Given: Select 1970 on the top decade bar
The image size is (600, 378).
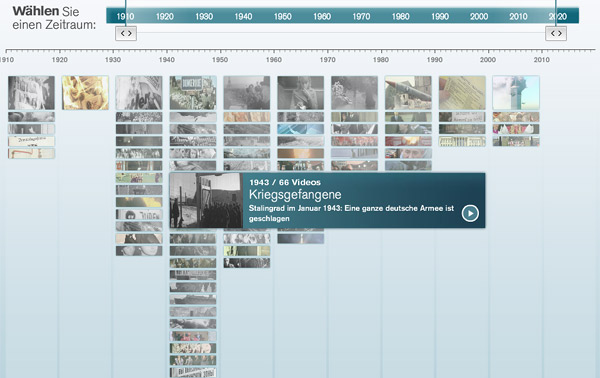Looking at the screenshot, I should (x=361, y=16).
